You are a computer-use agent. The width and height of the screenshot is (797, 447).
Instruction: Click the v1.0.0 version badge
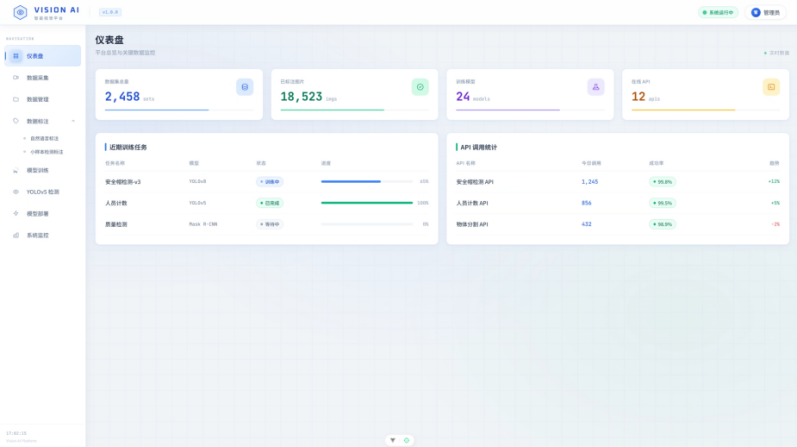coord(110,13)
